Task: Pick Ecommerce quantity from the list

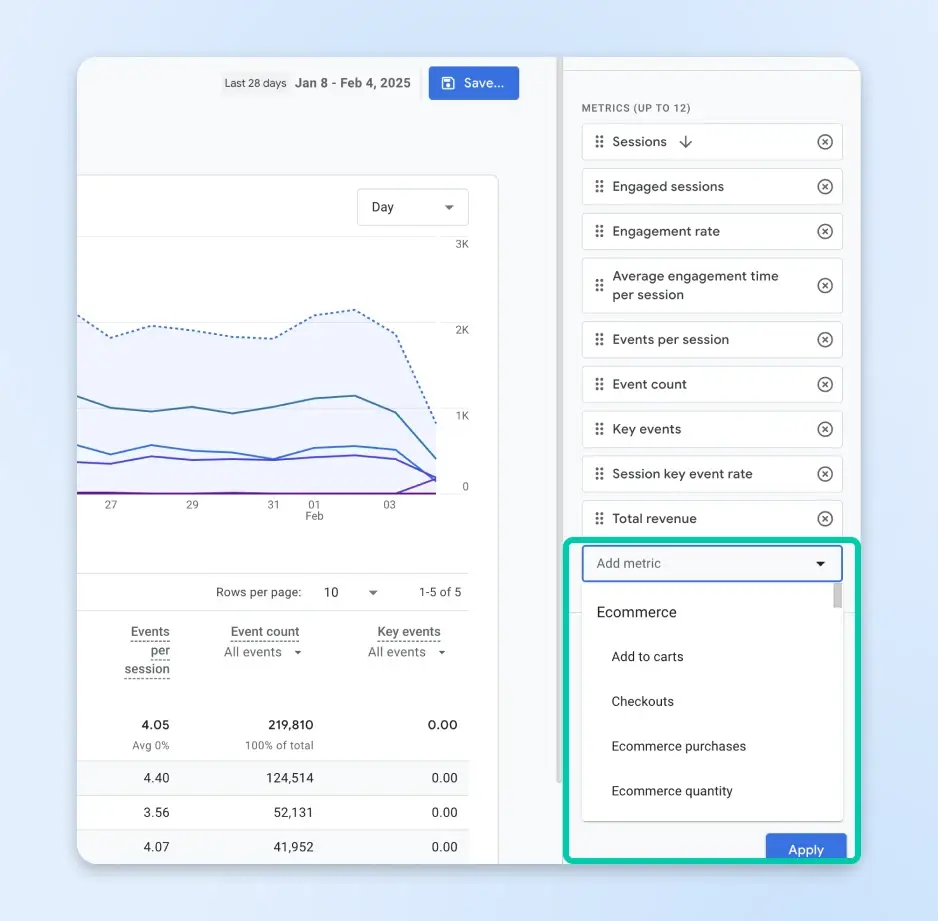Action: coord(672,792)
